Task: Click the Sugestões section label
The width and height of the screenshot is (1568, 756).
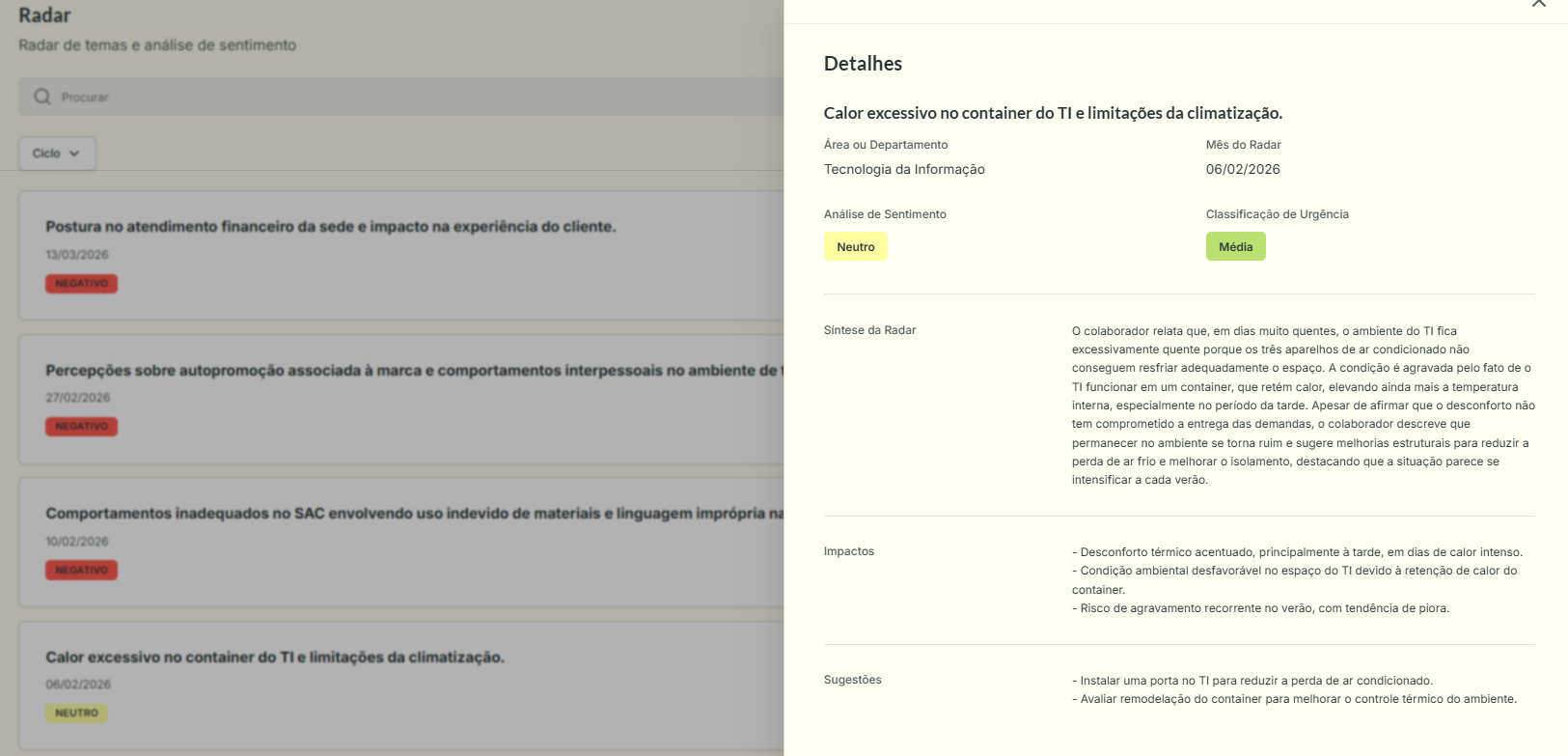Action: 853,680
